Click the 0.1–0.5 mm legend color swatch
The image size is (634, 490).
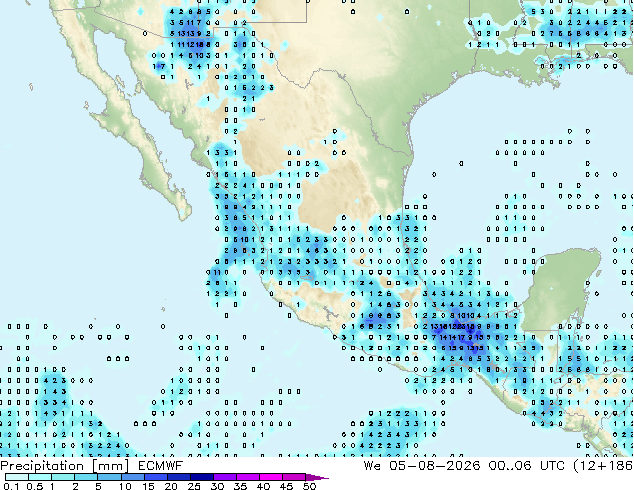[x=17, y=477]
